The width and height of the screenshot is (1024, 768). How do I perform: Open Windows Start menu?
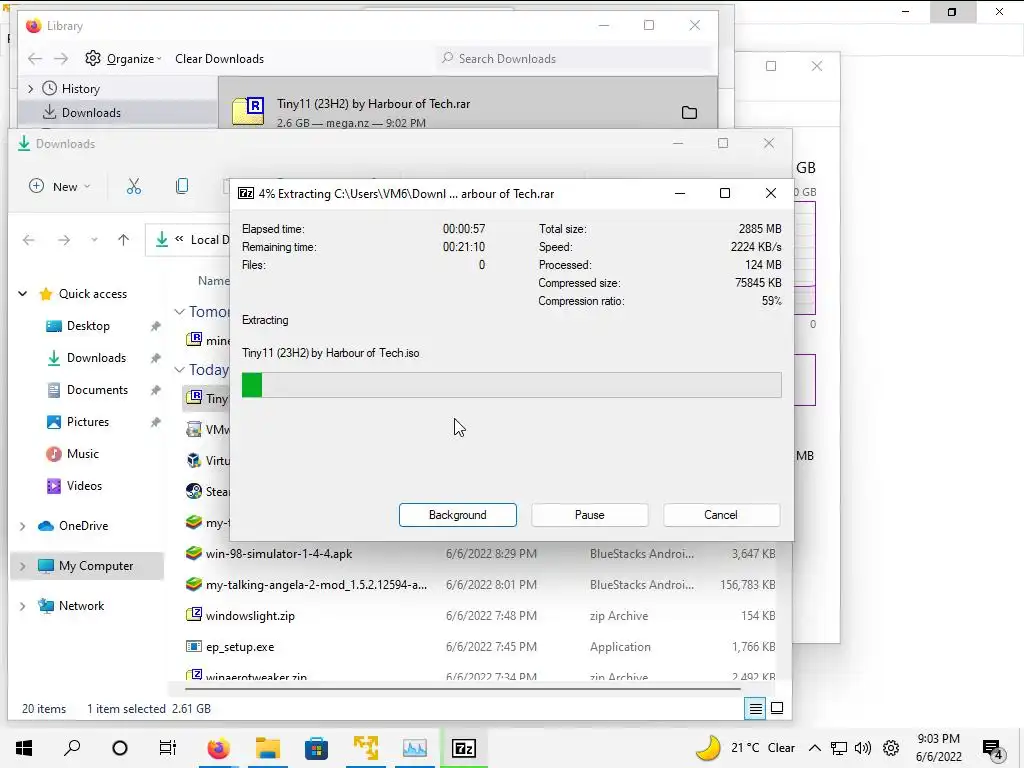[24, 748]
